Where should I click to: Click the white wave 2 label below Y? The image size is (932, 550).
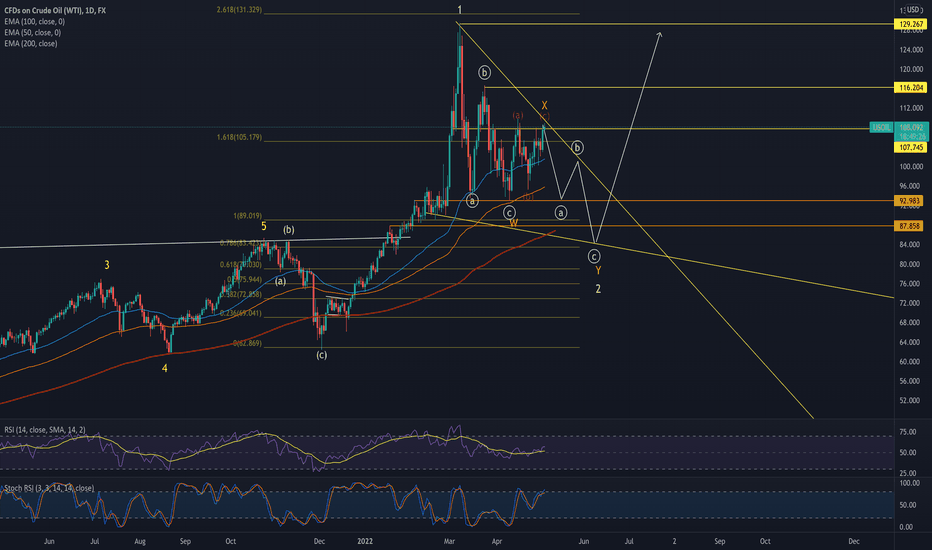pos(598,289)
